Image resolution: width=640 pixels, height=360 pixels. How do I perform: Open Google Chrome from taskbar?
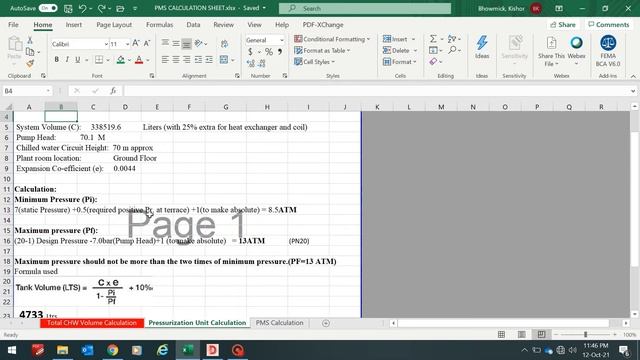point(113,350)
